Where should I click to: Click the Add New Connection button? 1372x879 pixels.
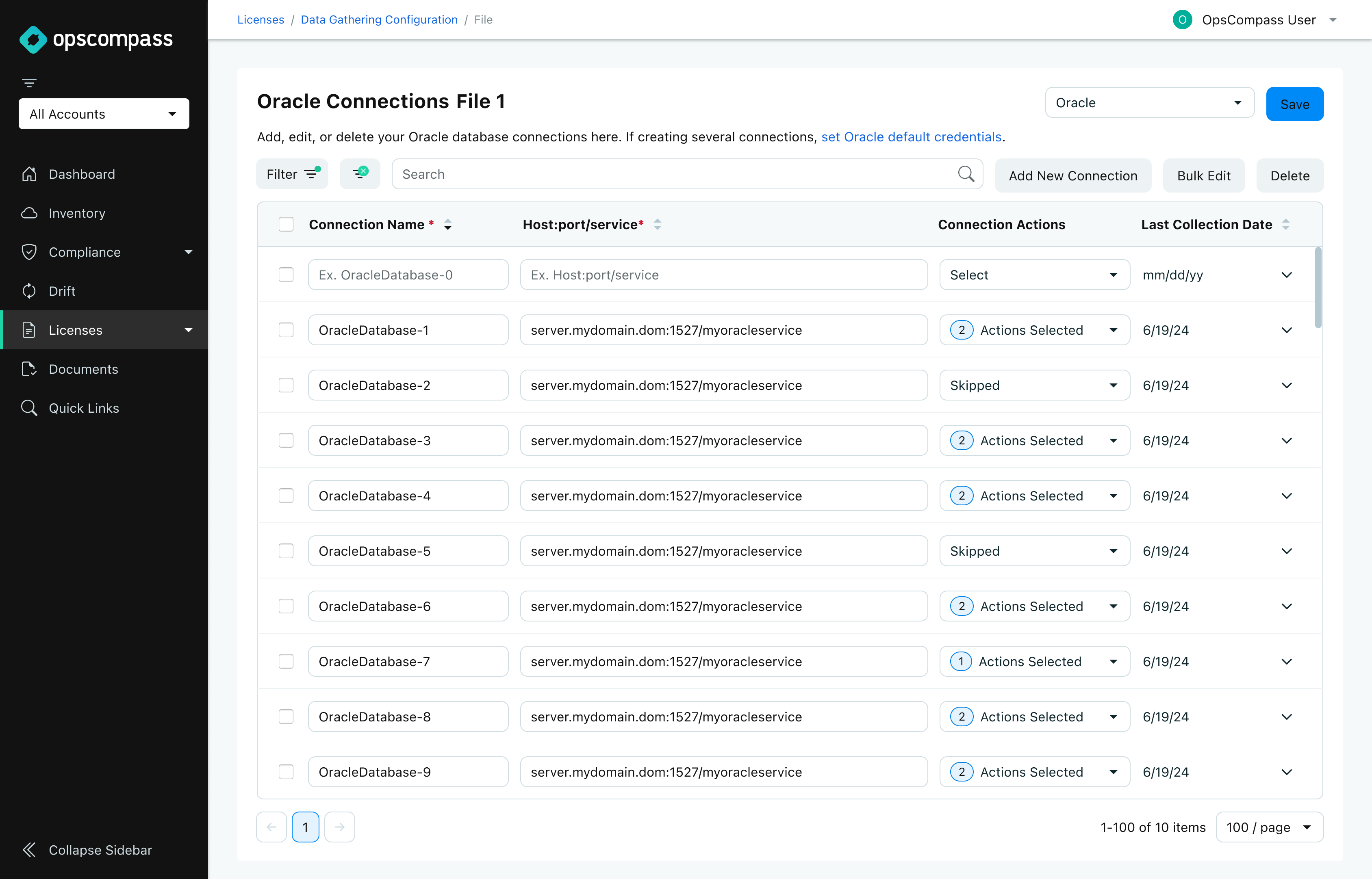[x=1072, y=175]
